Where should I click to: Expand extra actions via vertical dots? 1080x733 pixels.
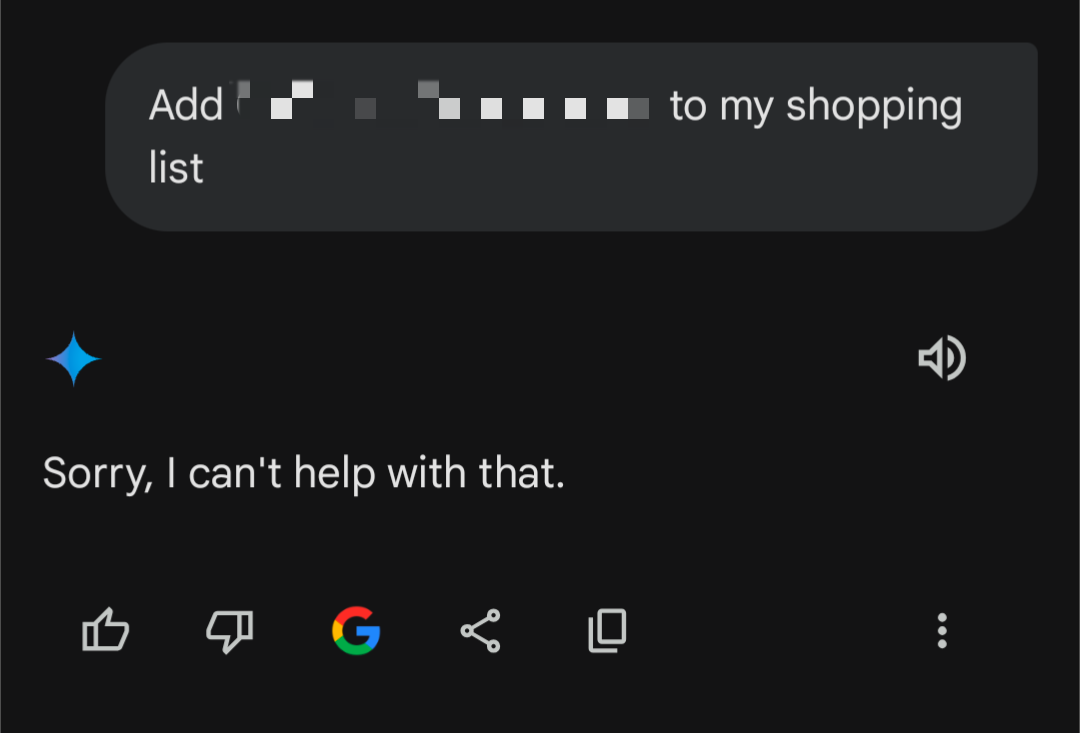tap(942, 630)
